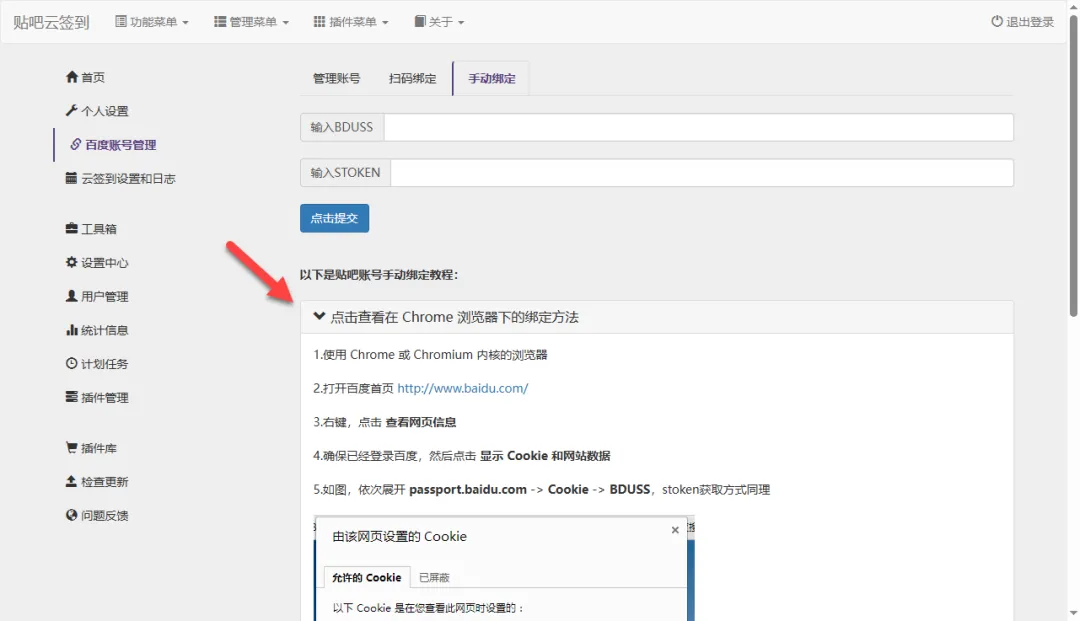The height and width of the screenshot is (621, 1080).
Task: Click the shopping cart icon for 插件库
Action: (x=72, y=448)
